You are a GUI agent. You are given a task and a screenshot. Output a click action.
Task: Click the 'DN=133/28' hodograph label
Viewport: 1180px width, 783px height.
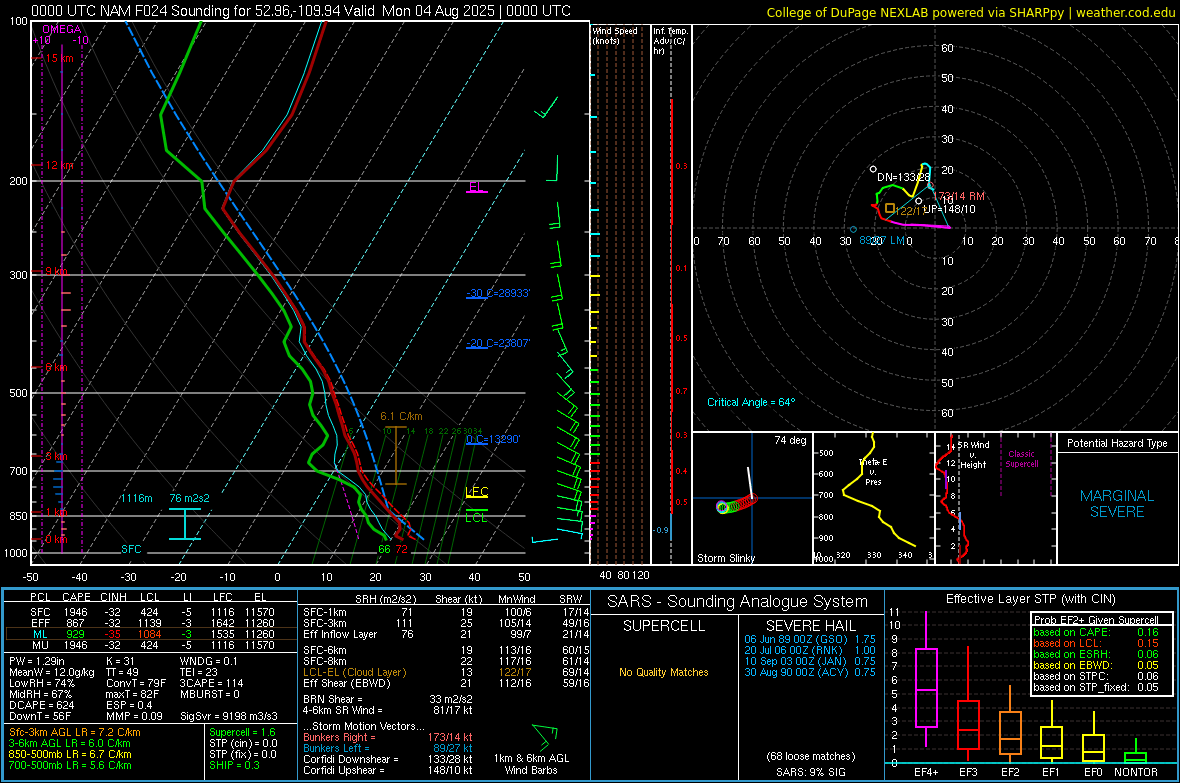click(x=903, y=178)
